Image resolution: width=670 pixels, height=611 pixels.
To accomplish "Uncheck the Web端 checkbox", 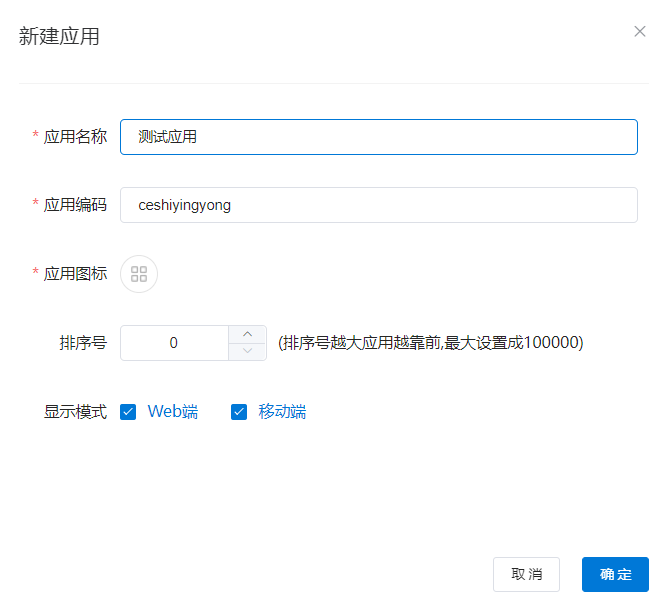I will 128,411.
